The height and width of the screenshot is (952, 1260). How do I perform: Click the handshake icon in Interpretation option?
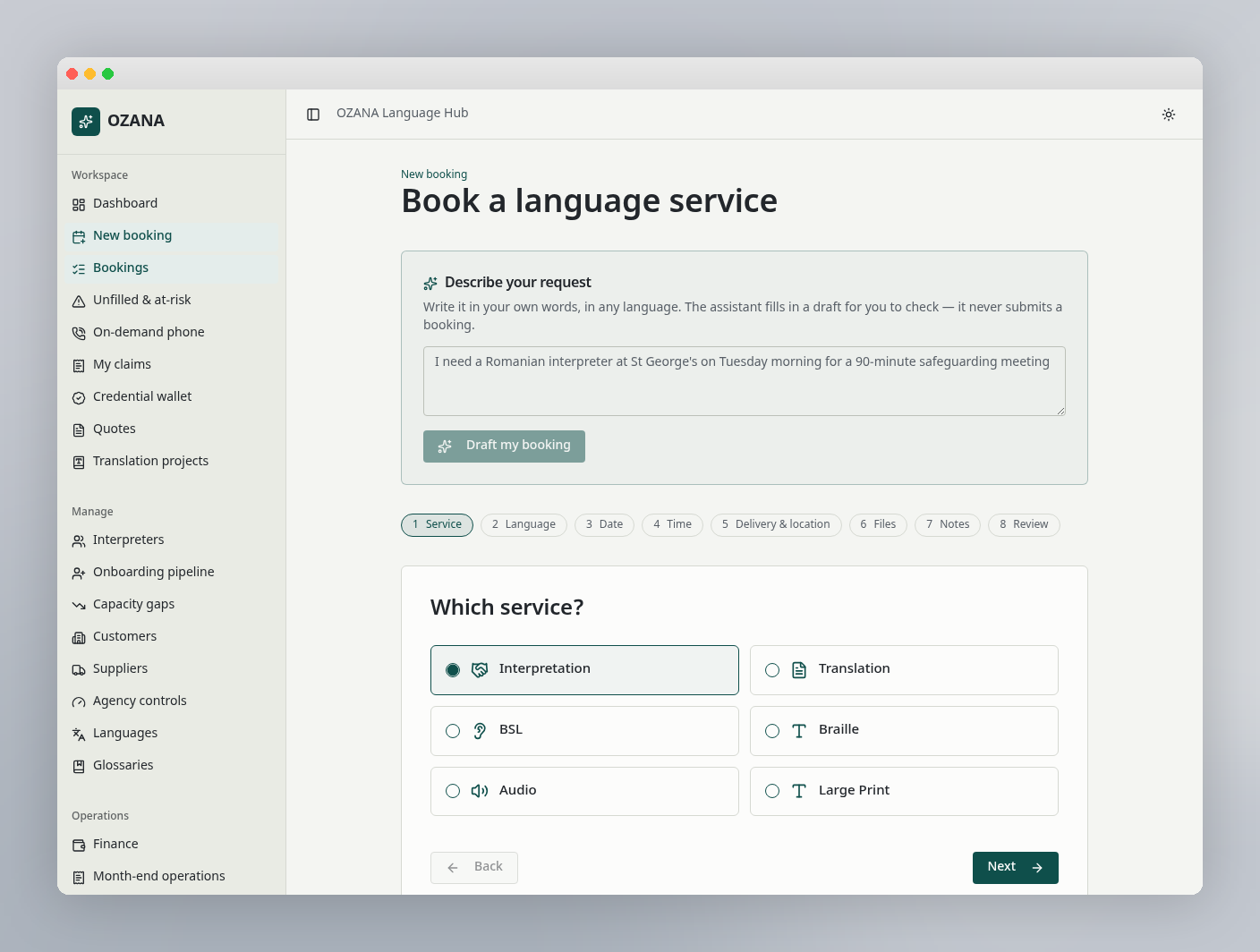480,670
